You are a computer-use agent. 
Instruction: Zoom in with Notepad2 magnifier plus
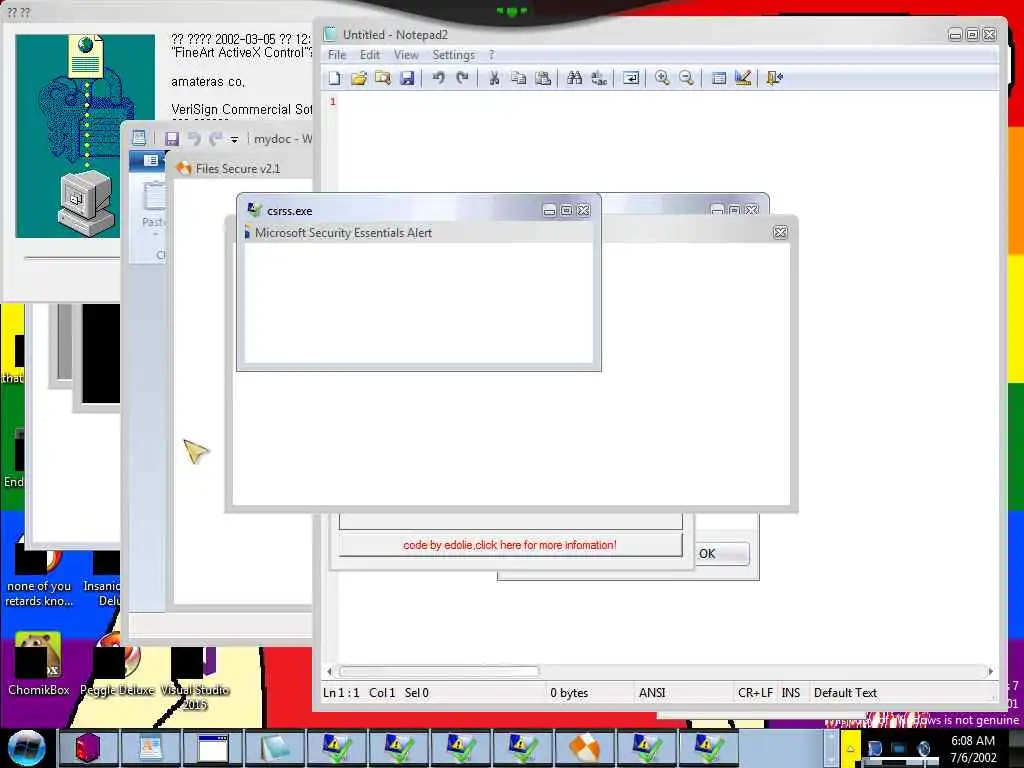662,78
